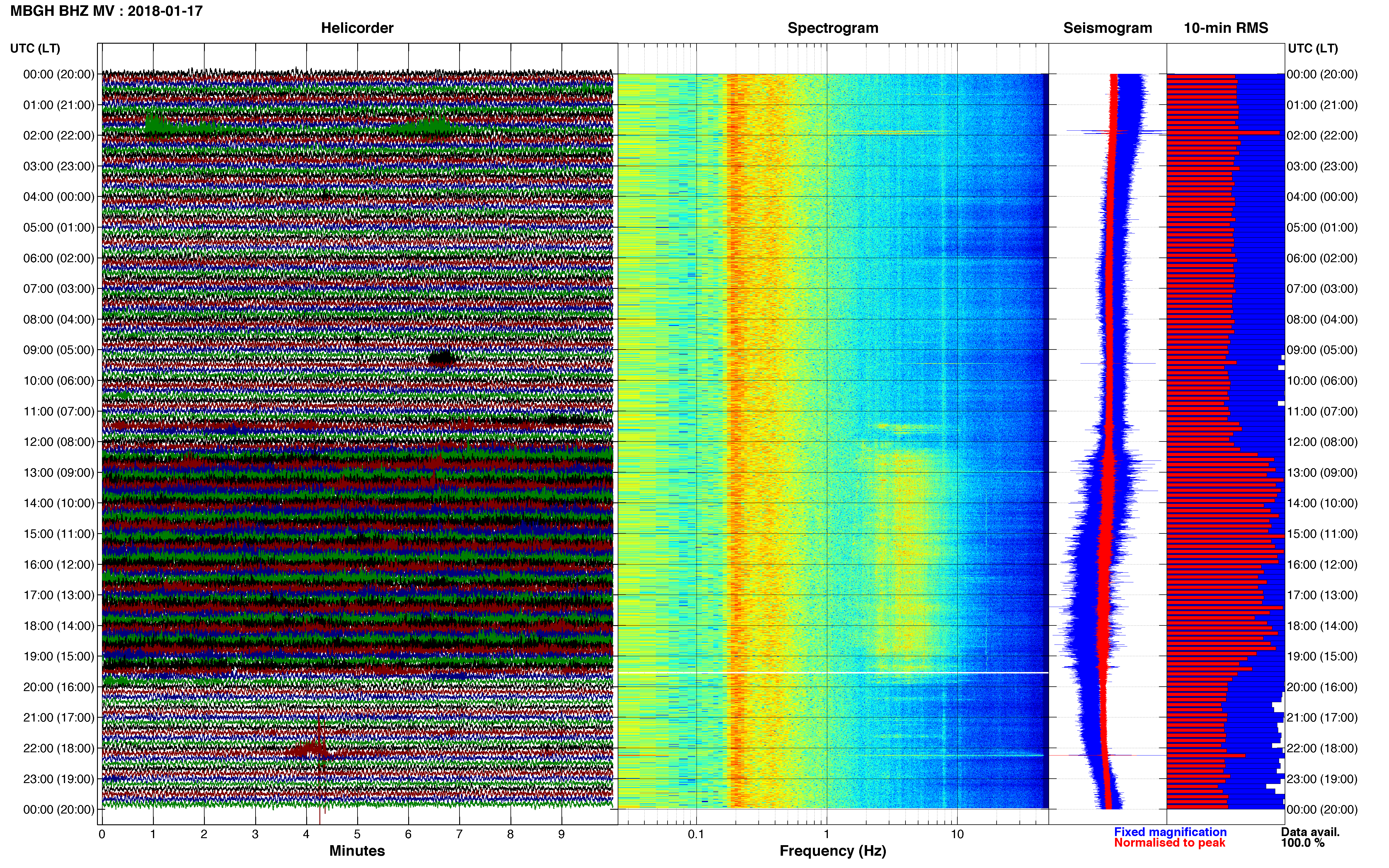The image size is (1389, 868).
Task: Click the "1" tick label on the frequency axis
Action: coord(827,834)
